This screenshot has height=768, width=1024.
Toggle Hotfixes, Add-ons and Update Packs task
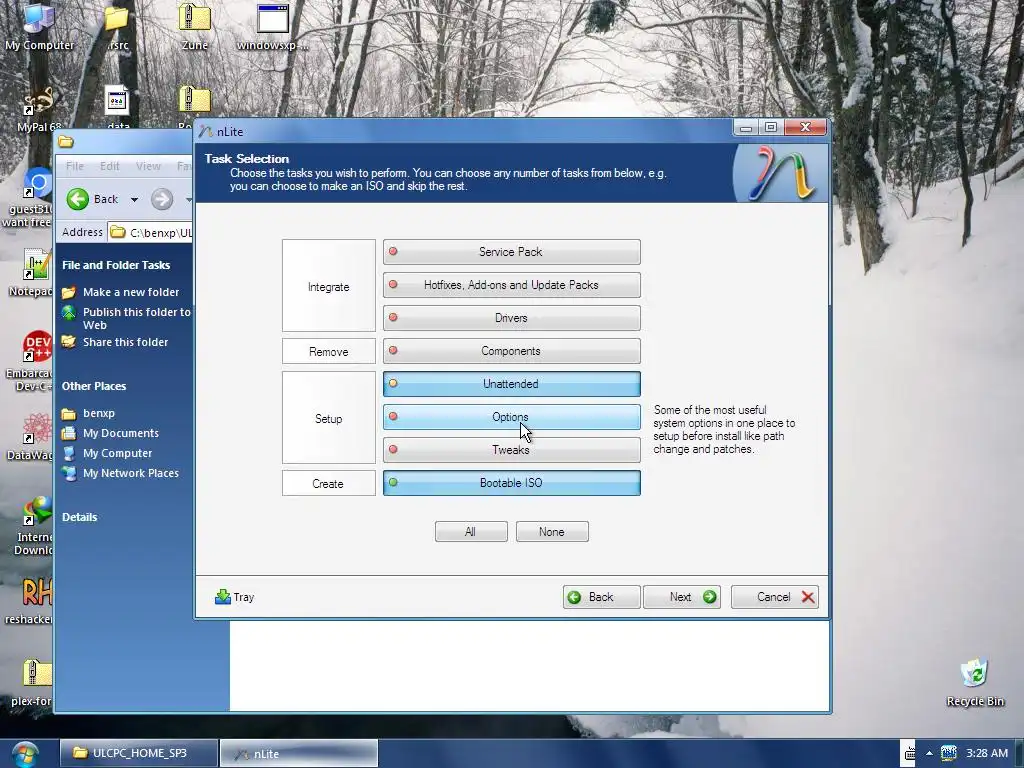click(x=511, y=285)
